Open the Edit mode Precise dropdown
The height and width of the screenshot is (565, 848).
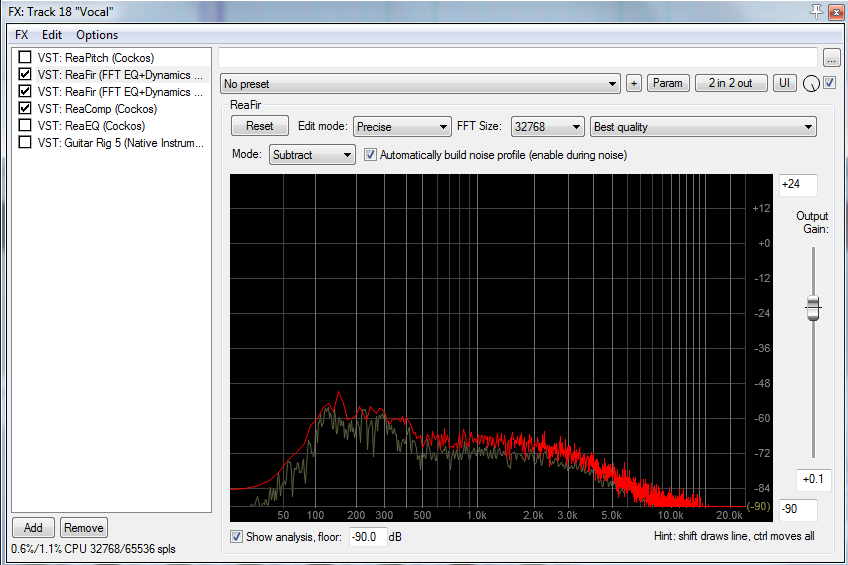tap(402, 127)
